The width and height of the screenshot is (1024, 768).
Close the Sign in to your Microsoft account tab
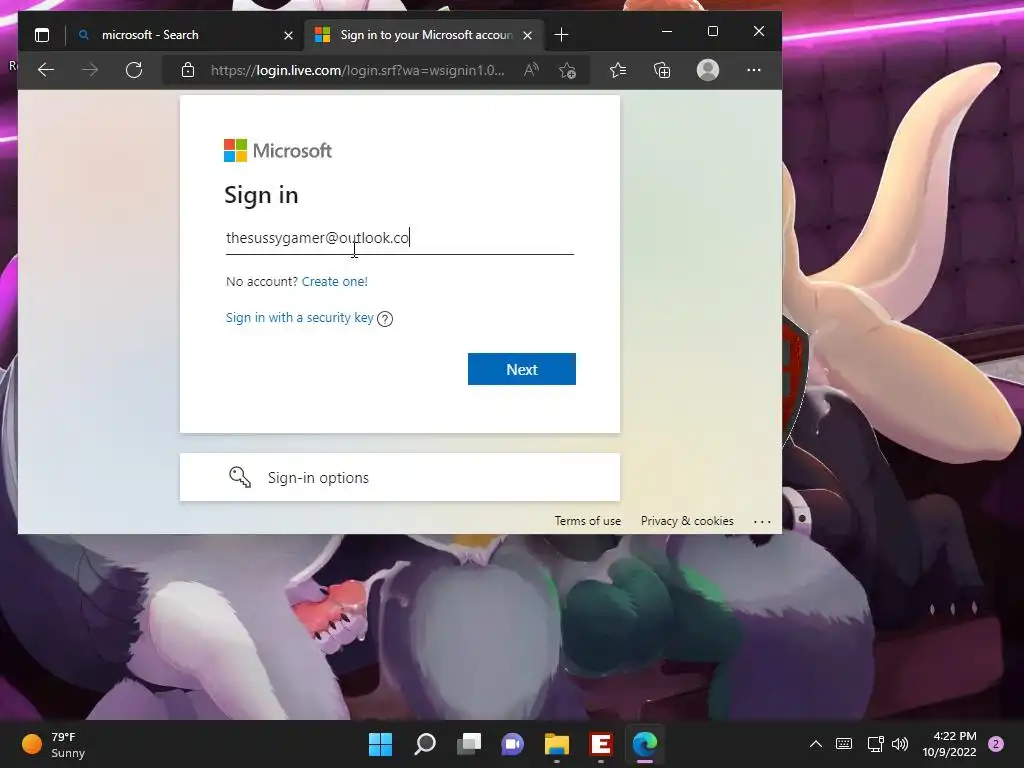(x=528, y=35)
